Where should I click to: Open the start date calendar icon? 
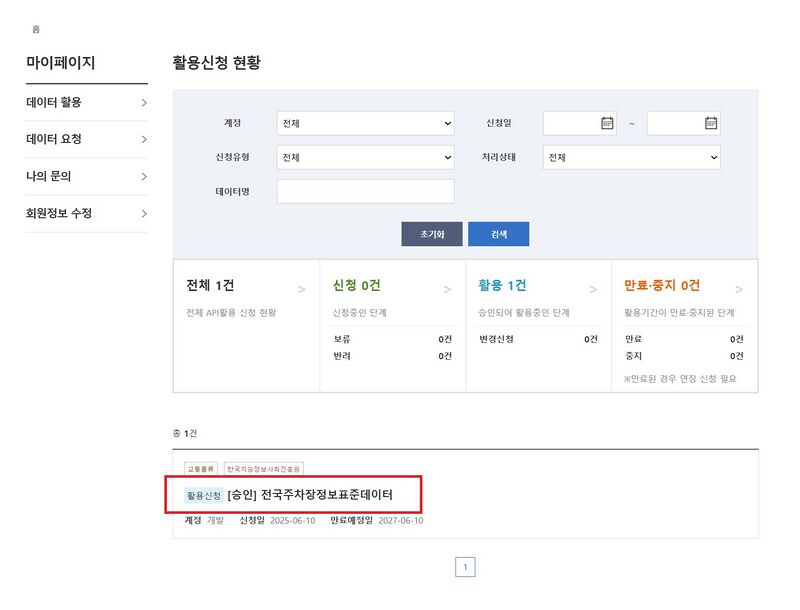[x=607, y=123]
